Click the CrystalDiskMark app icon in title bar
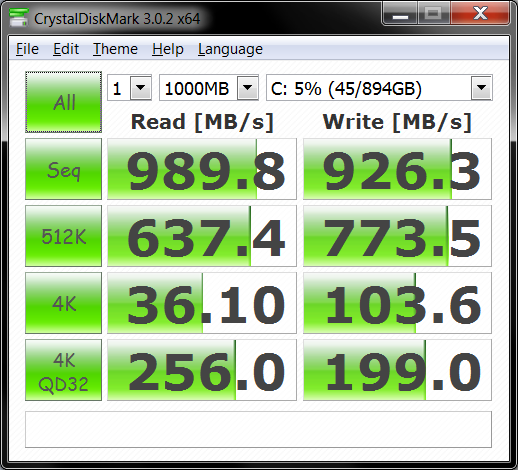The width and height of the screenshot is (518, 474). 19,18
